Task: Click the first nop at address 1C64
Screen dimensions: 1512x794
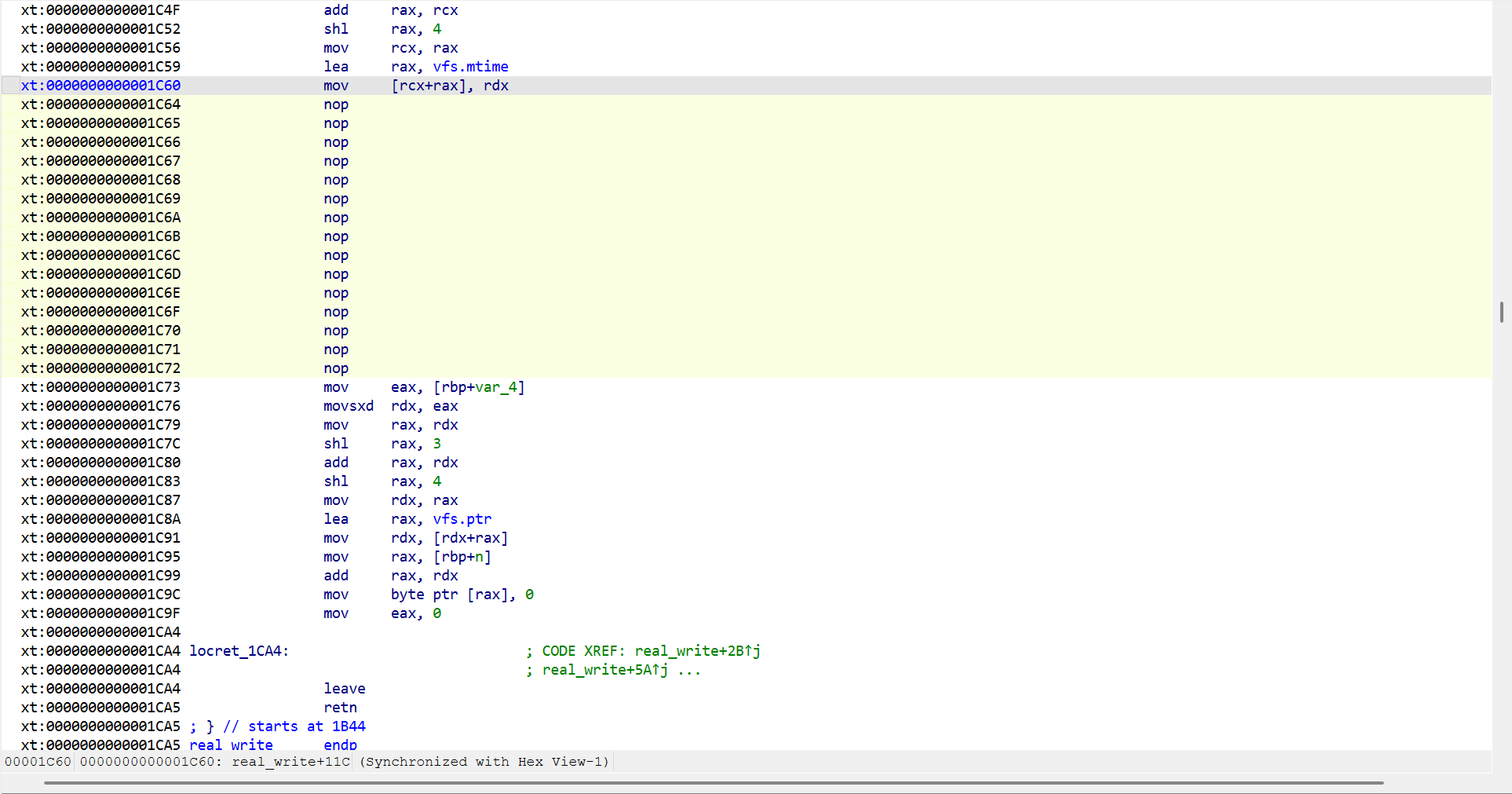Action: [336, 104]
